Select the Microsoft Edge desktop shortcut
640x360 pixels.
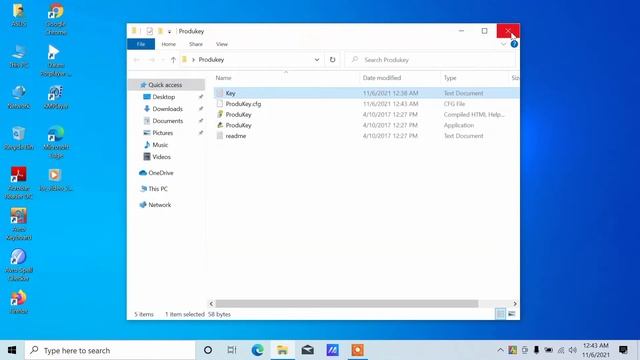coord(56,142)
